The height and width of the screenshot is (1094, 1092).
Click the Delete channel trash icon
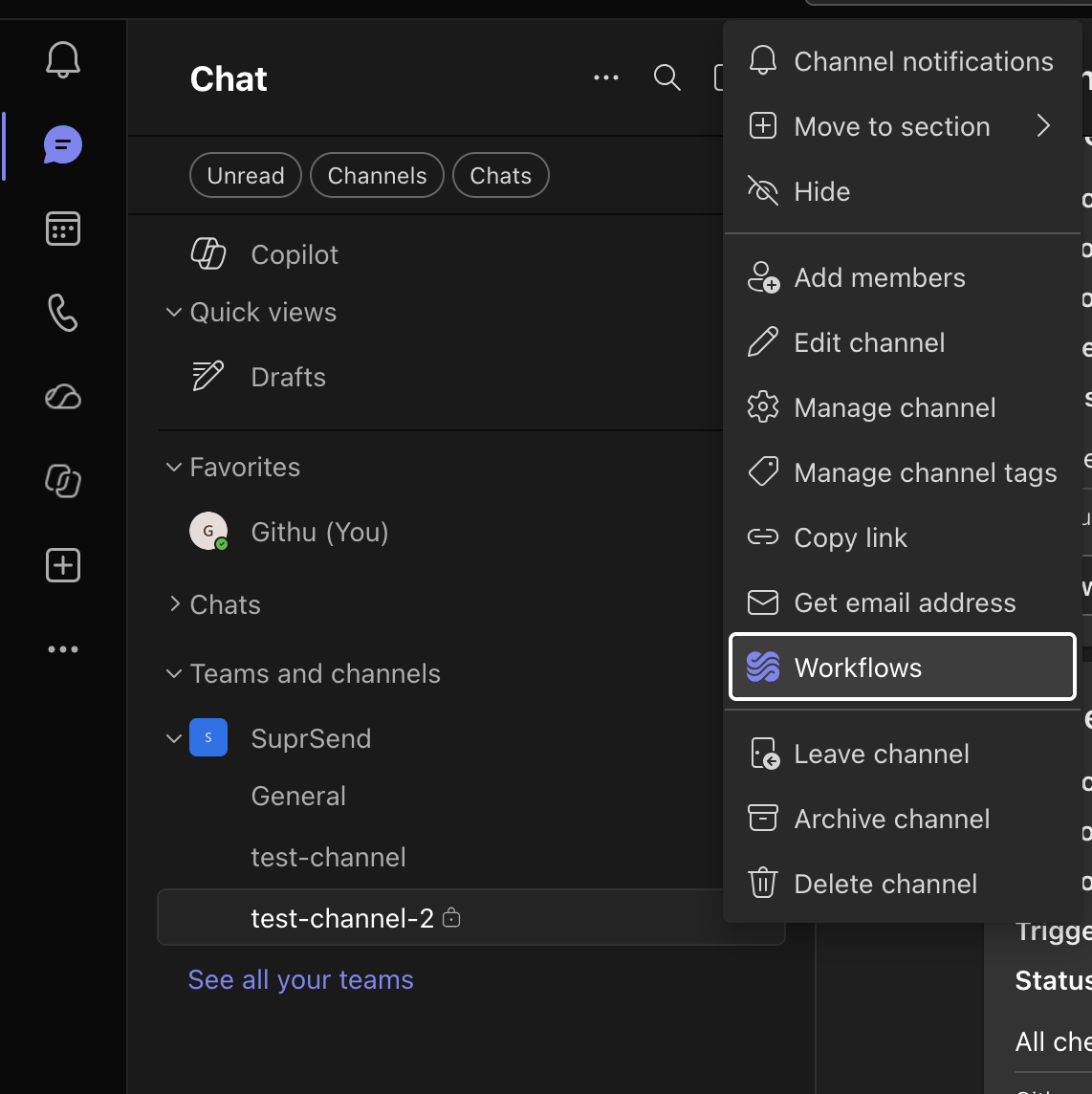coord(763,883)
